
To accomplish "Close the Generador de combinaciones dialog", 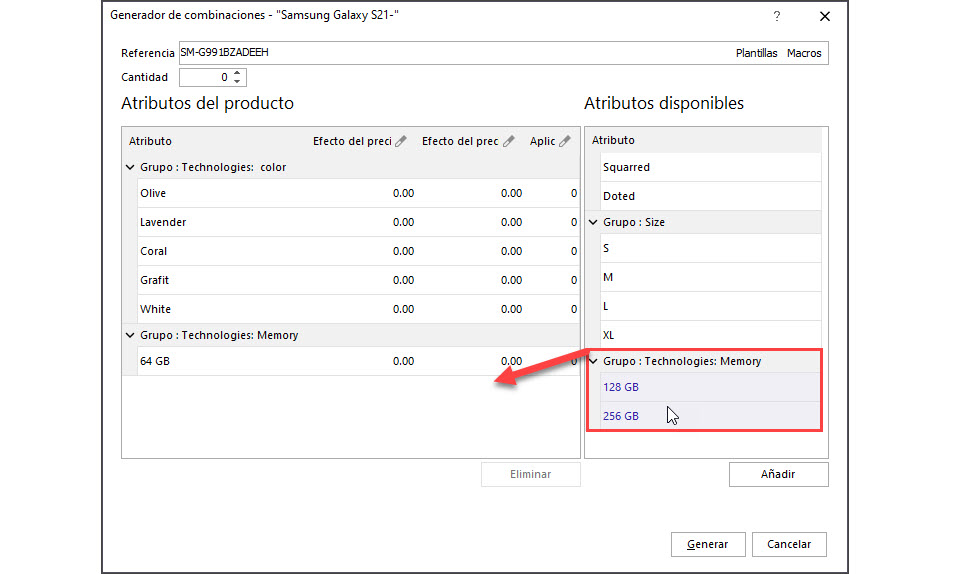I will 824,16.
